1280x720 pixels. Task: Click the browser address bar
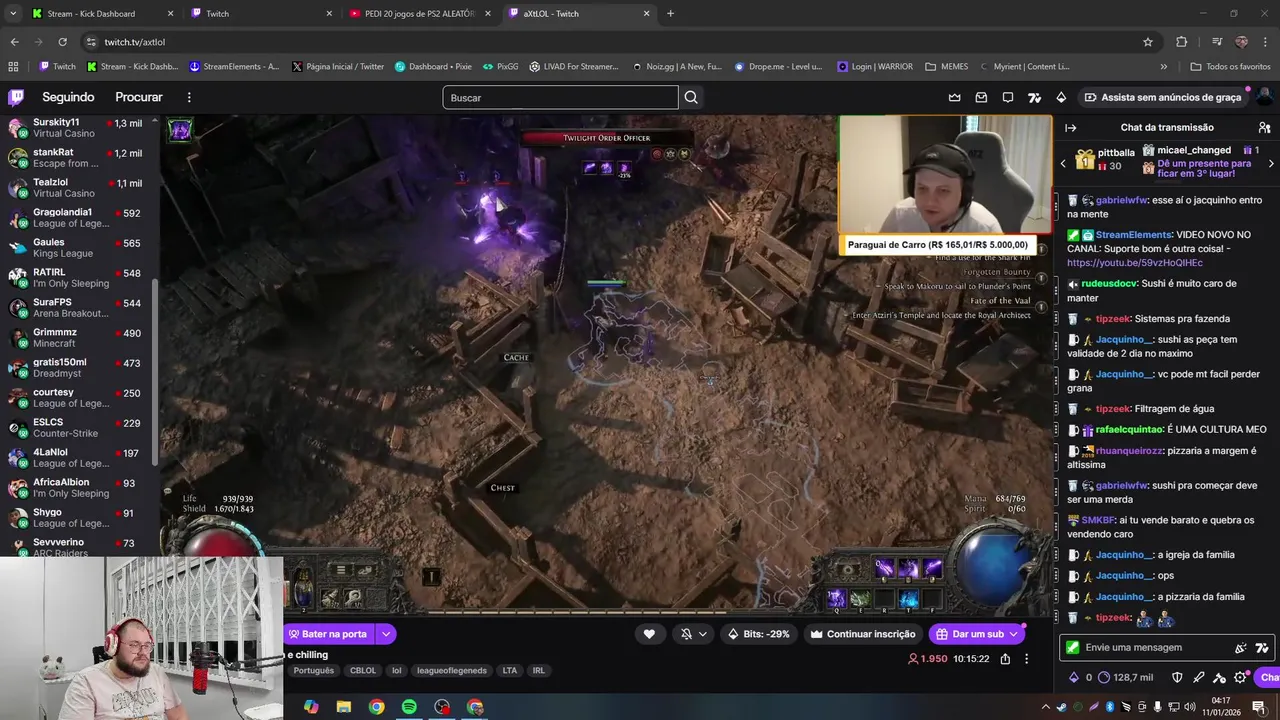[x=618, y=42]
